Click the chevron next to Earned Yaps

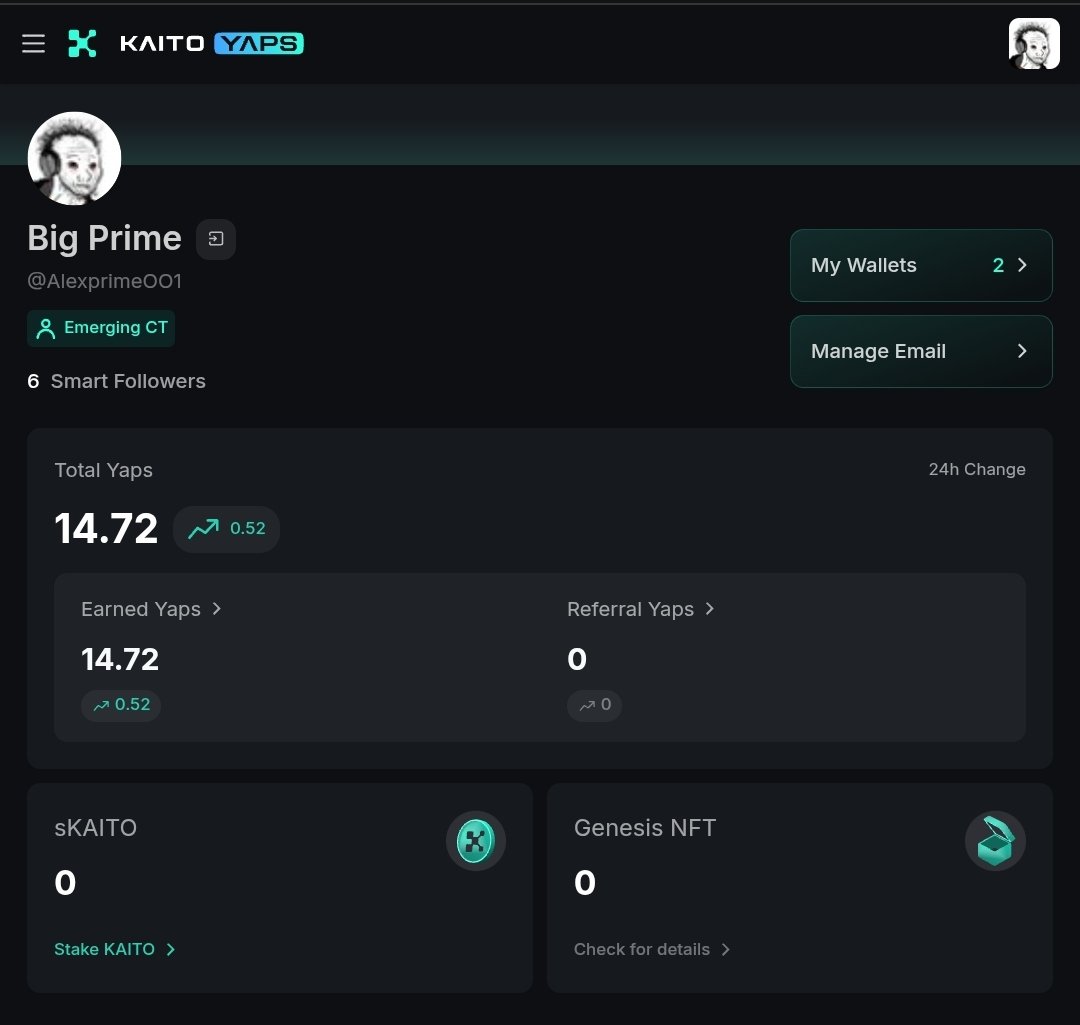pyautogui.click(x=217, y=608)
